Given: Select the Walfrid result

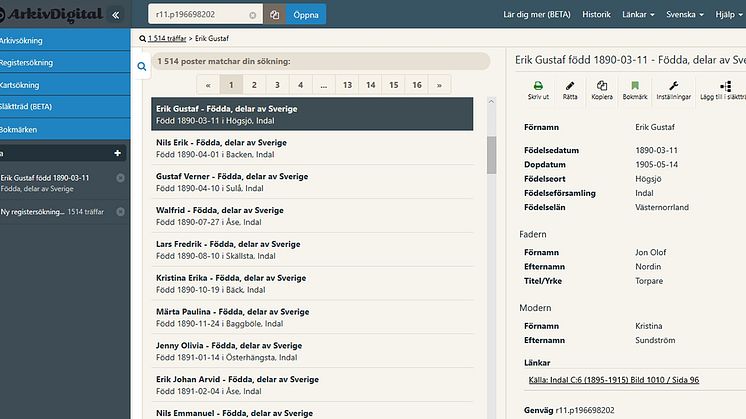Looking at the screenshot, I should (x=312, y=215).
